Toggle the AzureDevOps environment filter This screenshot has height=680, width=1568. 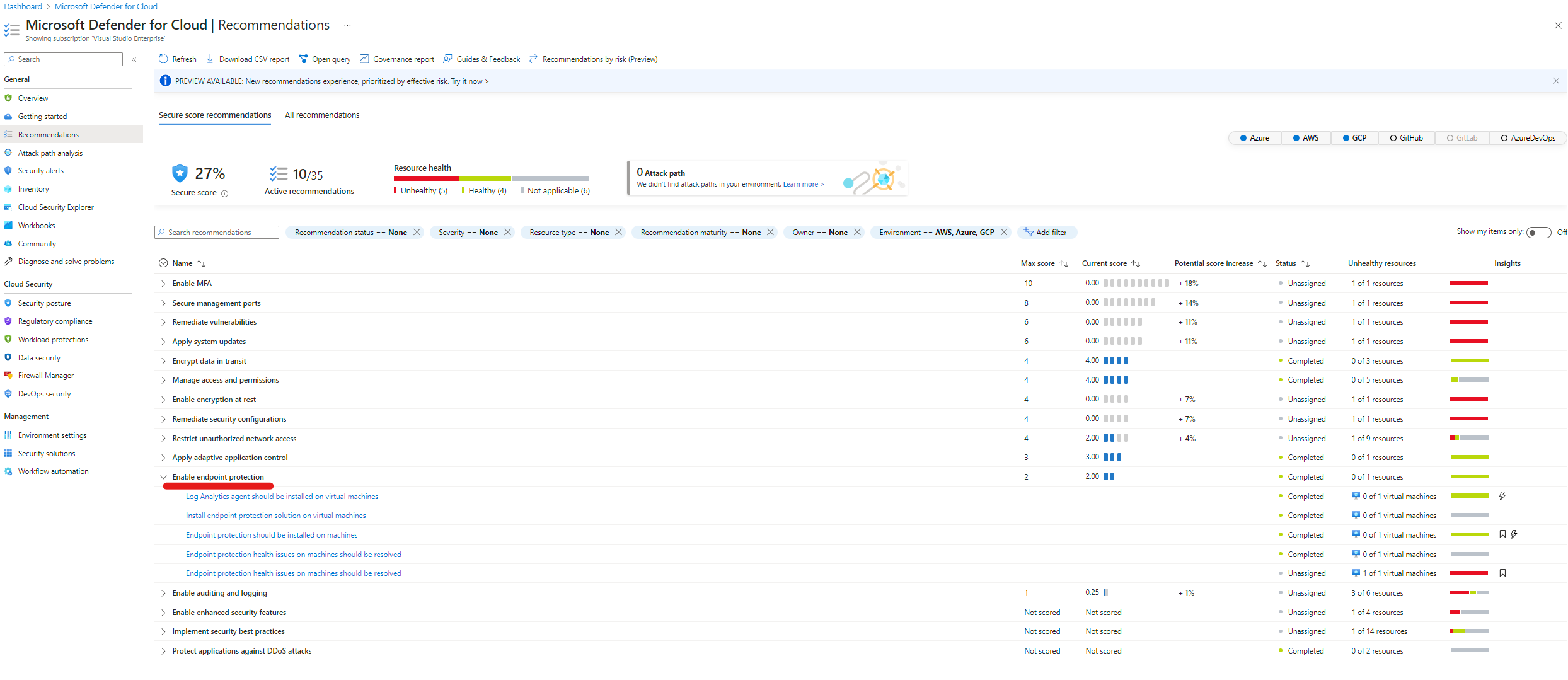1528,138
